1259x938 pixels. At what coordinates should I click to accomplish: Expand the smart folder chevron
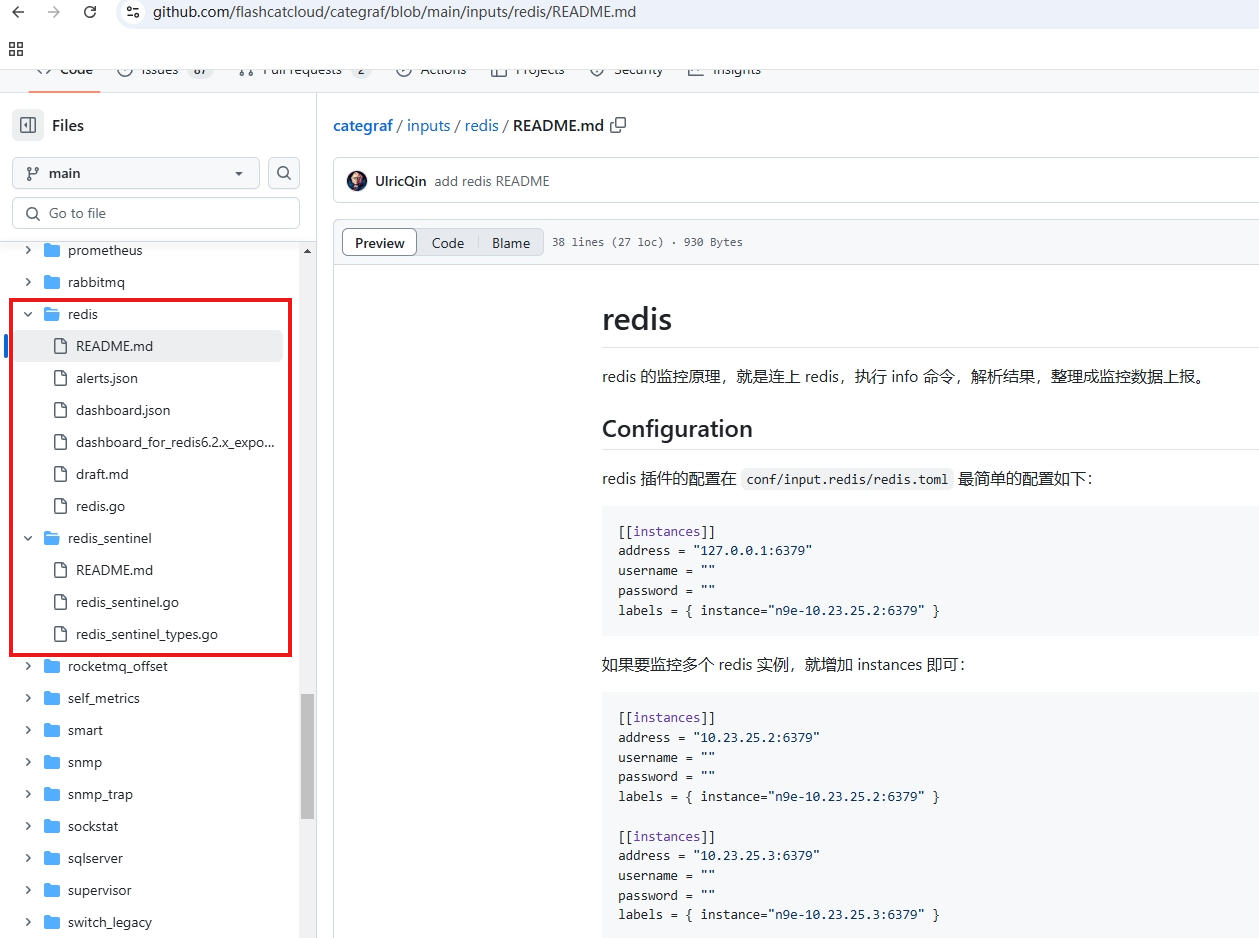pyautogui.click(x=28, y=730)
